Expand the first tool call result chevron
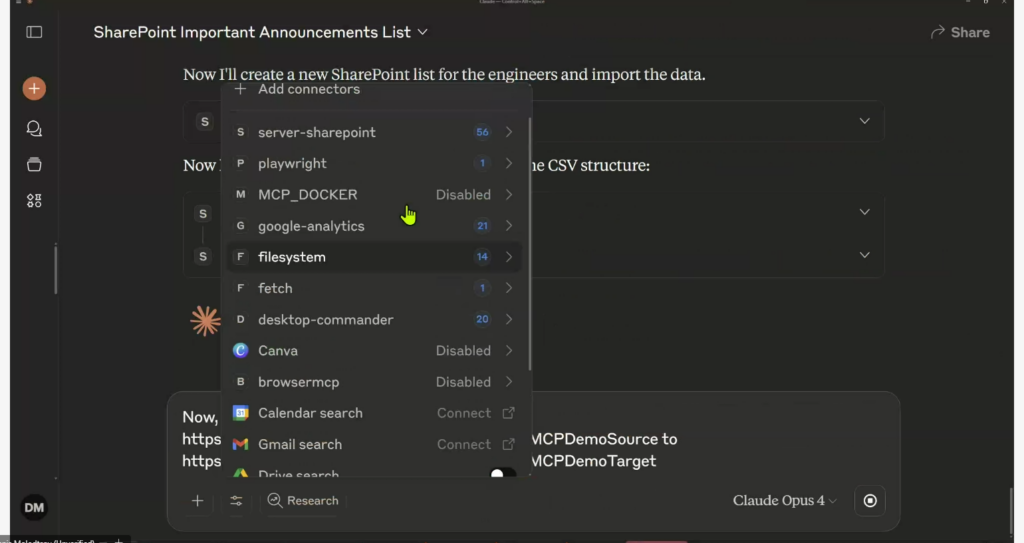 (865, 121)
